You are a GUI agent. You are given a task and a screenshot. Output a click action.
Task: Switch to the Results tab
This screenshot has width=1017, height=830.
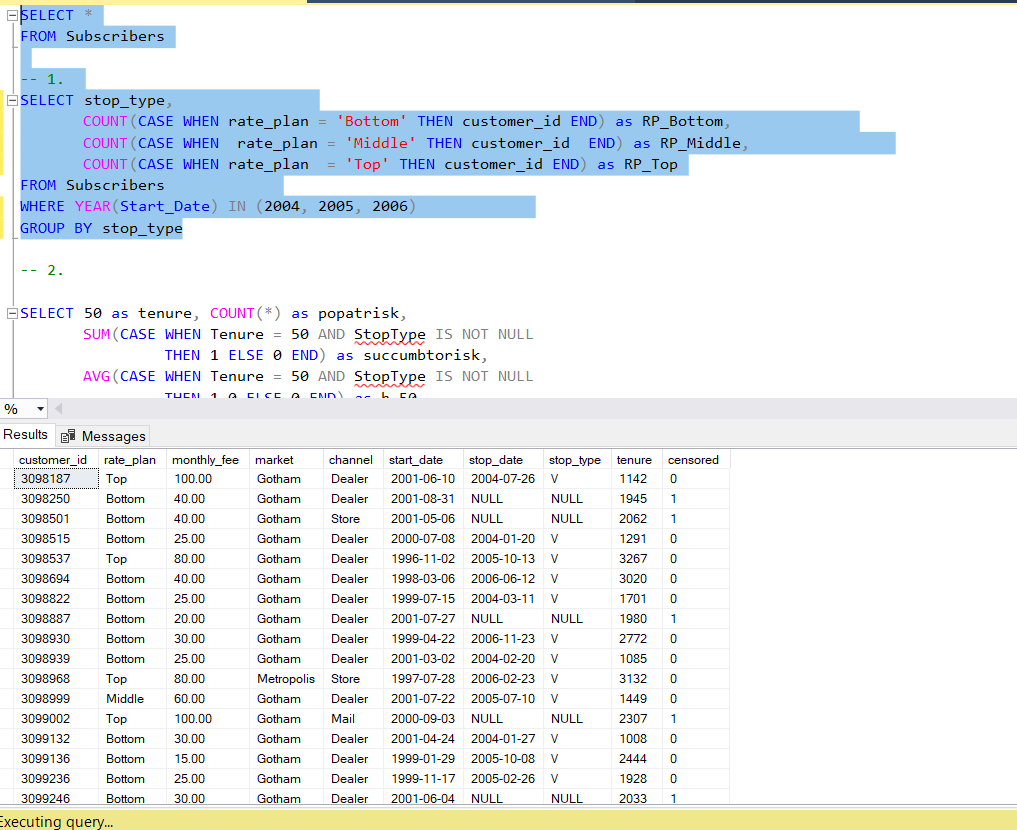click(26, 434)
